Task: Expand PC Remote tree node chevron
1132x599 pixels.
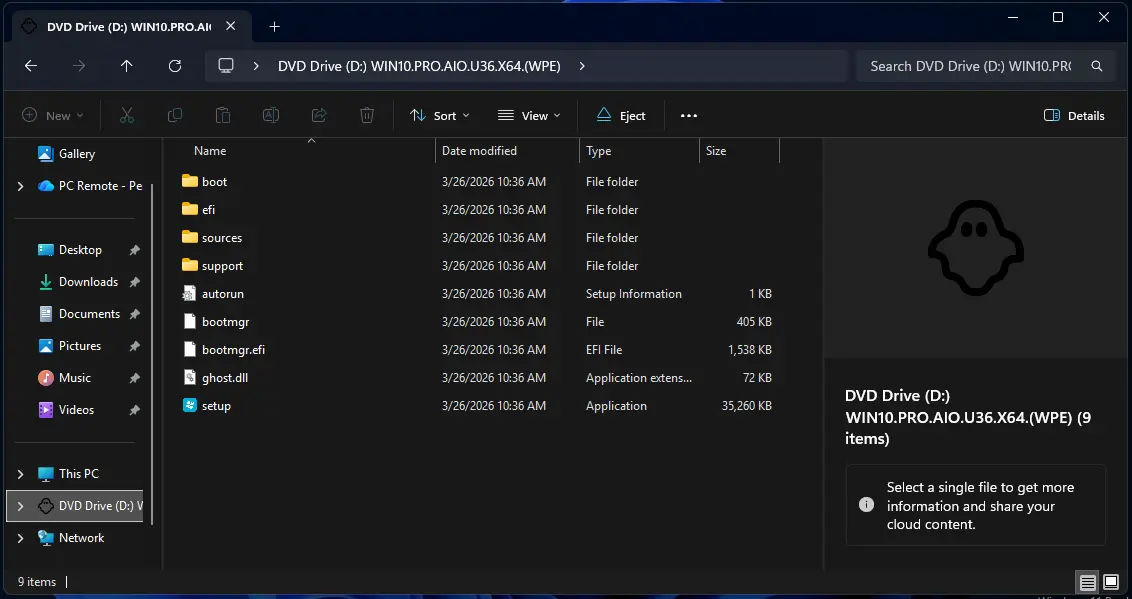Action: 20,186
